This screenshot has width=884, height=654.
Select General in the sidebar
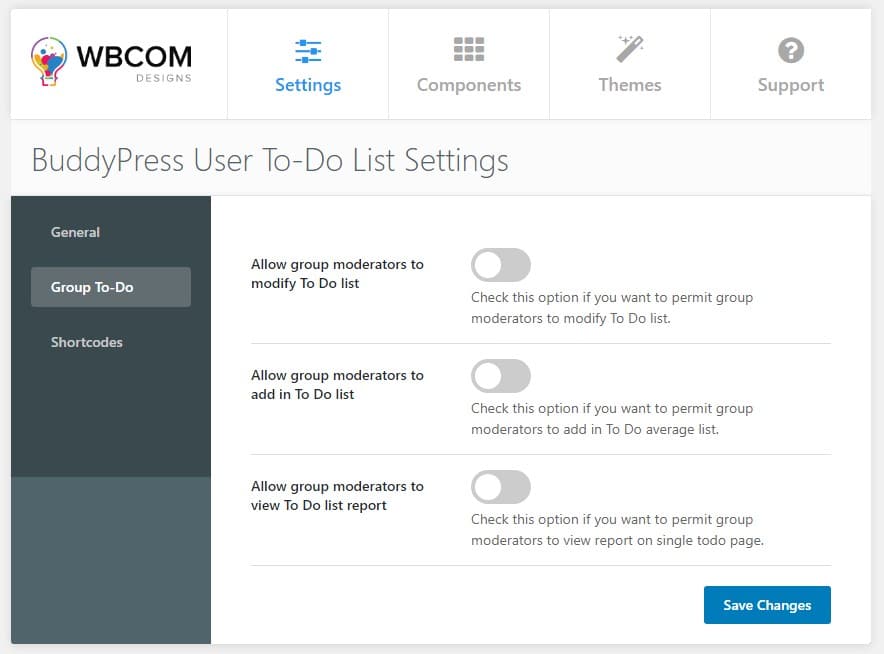coord(75,232)
